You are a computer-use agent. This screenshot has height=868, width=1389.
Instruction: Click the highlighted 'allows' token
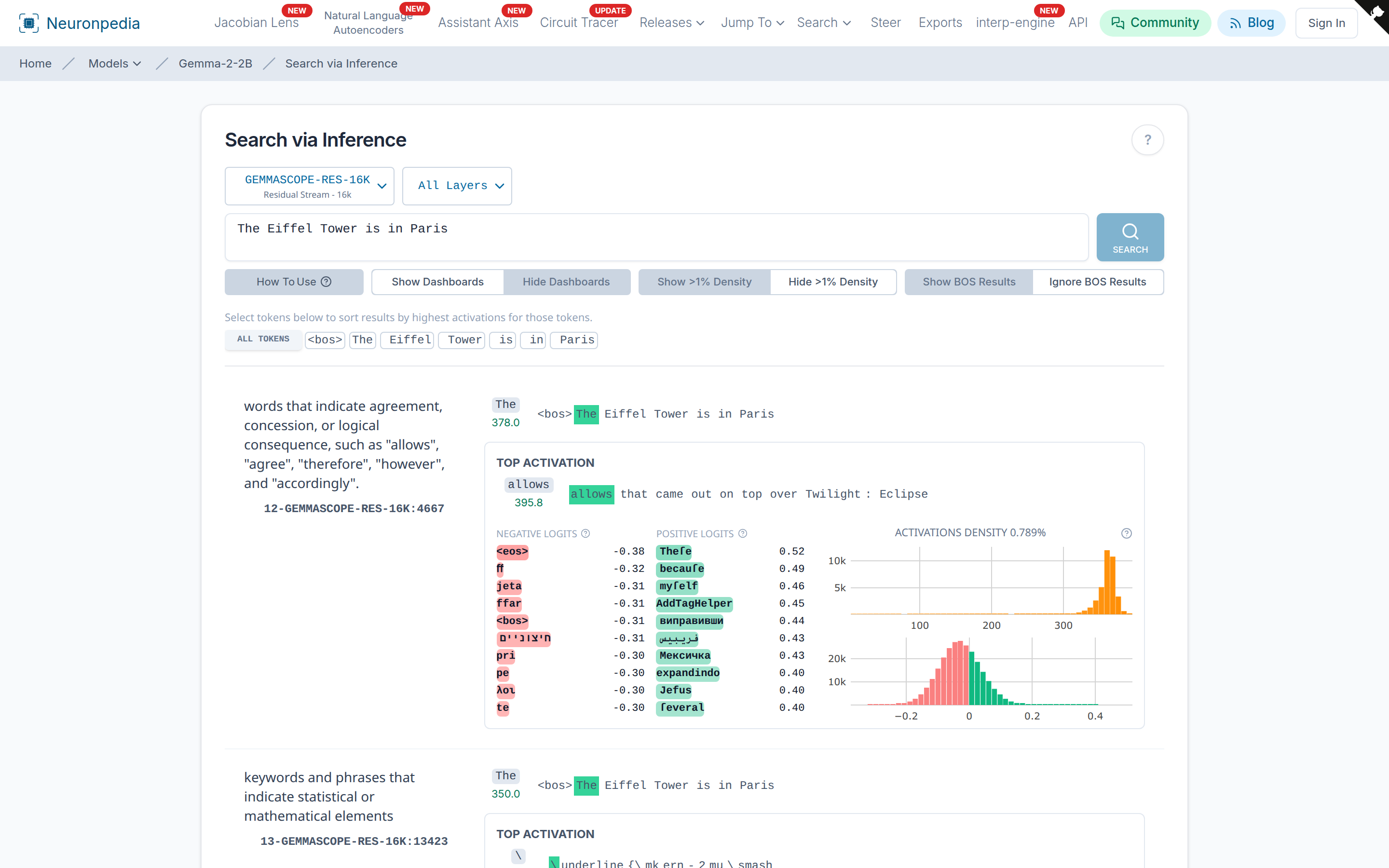[591, 494]
